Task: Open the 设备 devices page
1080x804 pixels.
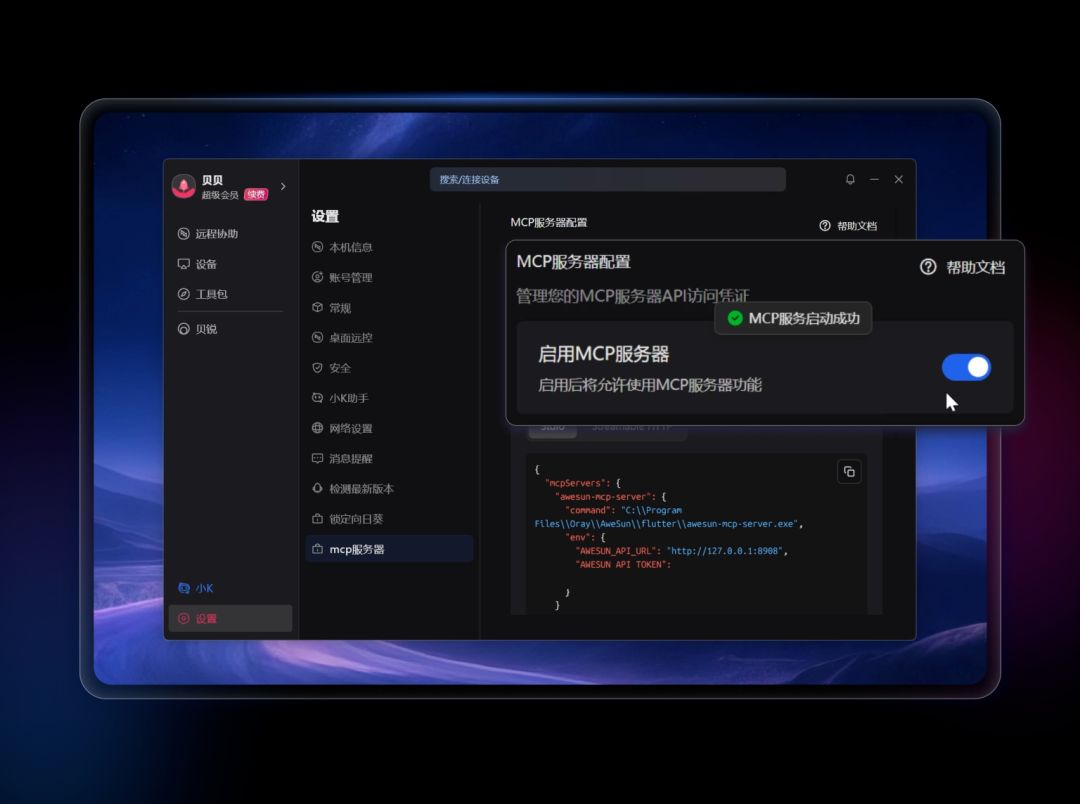Action: pos(197,264)
